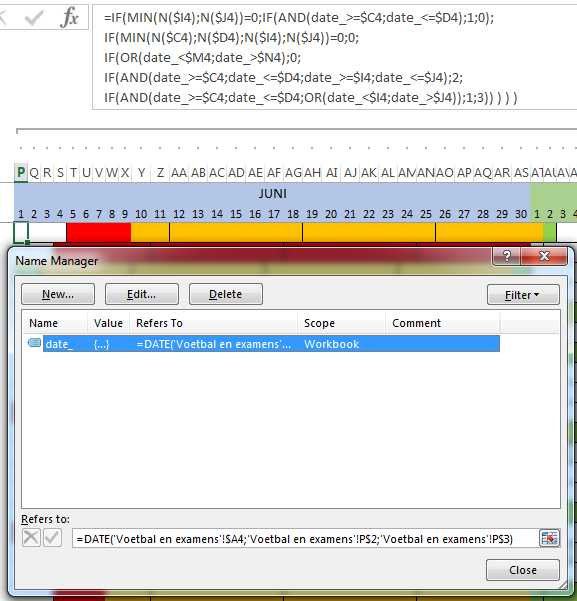This screenshot has width=577, height=601.
Task: Click the formula bar Enter checkmark
Action: [34, 18]
